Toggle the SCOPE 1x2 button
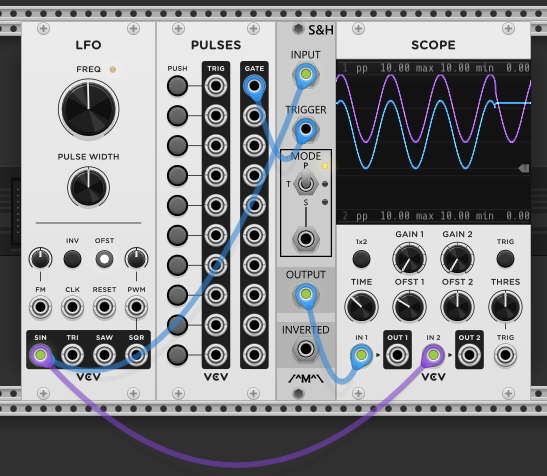This screenshot has width=547, height=476. [361, 259]
